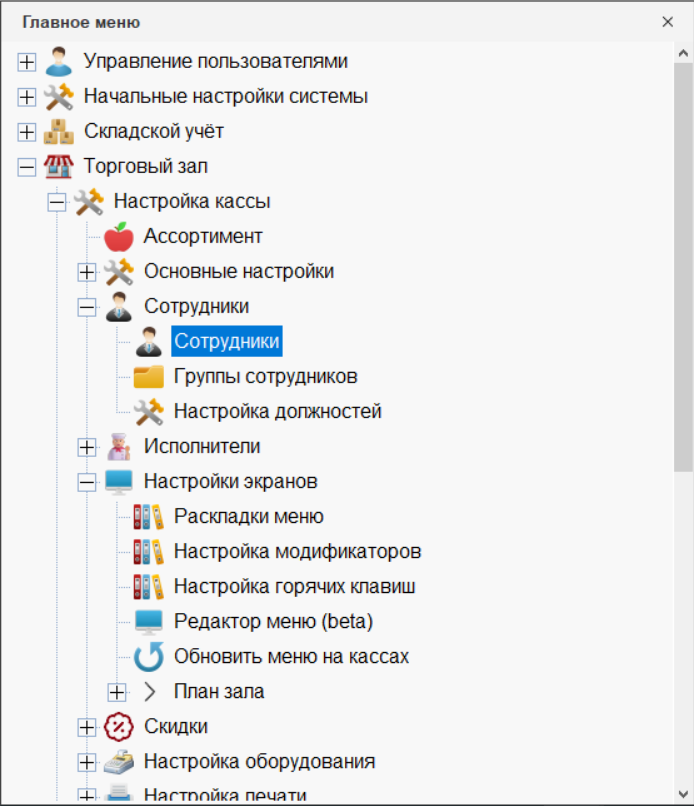The width and height of the screenshot is (694, 806).
Task: Click the percent badge icon for Скидки
Action: click(118, 727)
